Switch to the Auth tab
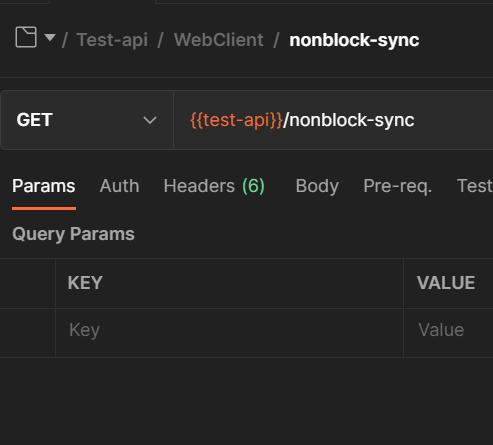 pos(119,186)
